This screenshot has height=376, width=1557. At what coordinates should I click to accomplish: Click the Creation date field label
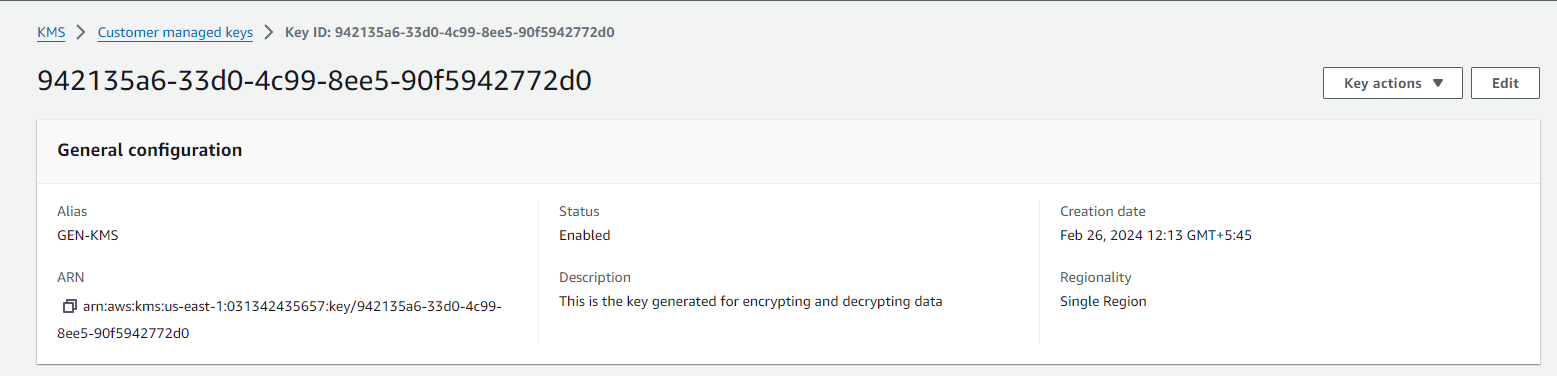tap(1103, 211)
